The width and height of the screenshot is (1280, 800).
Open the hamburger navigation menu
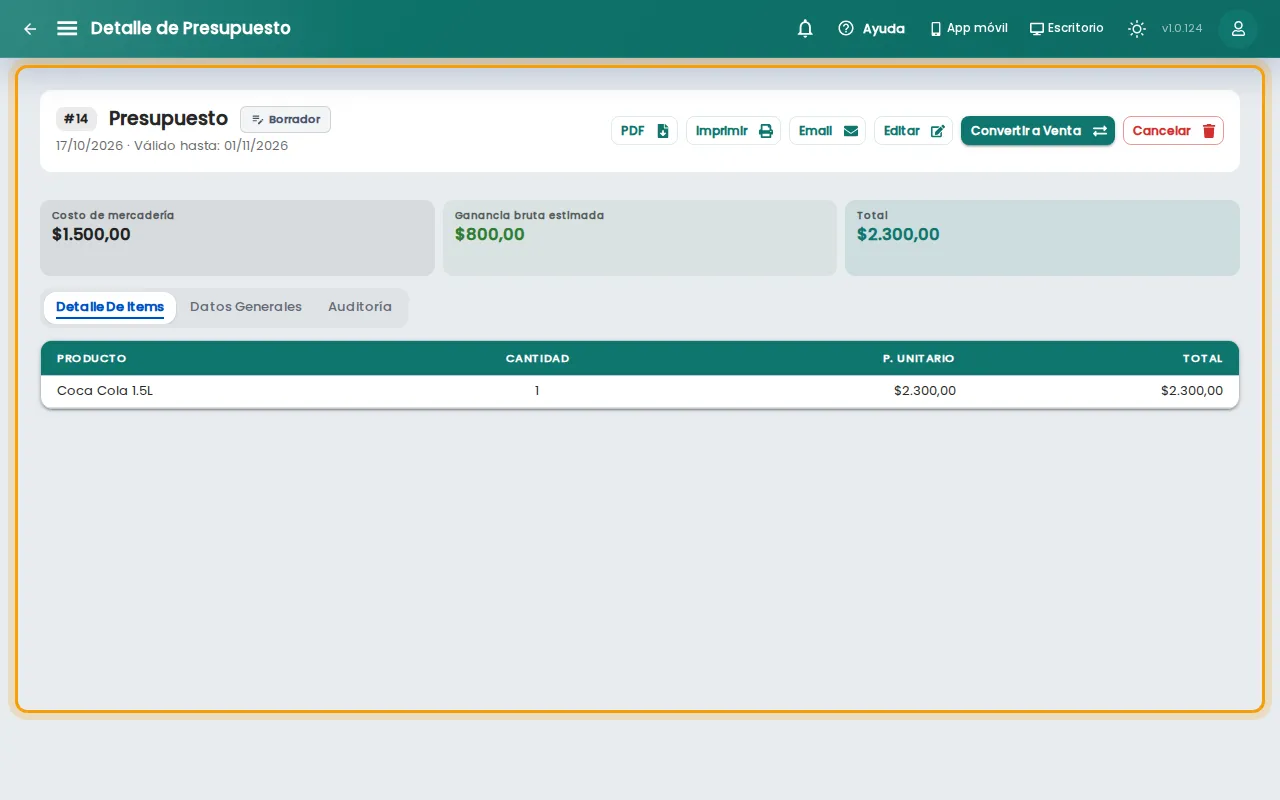tap(67, 28)
